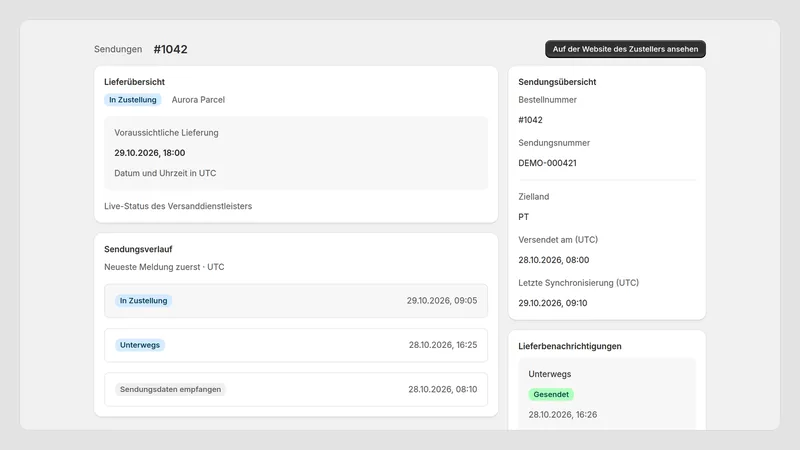Select tracking number DEMO-000421
Viewport: 800px width, 450px height.
coord(547,163)
